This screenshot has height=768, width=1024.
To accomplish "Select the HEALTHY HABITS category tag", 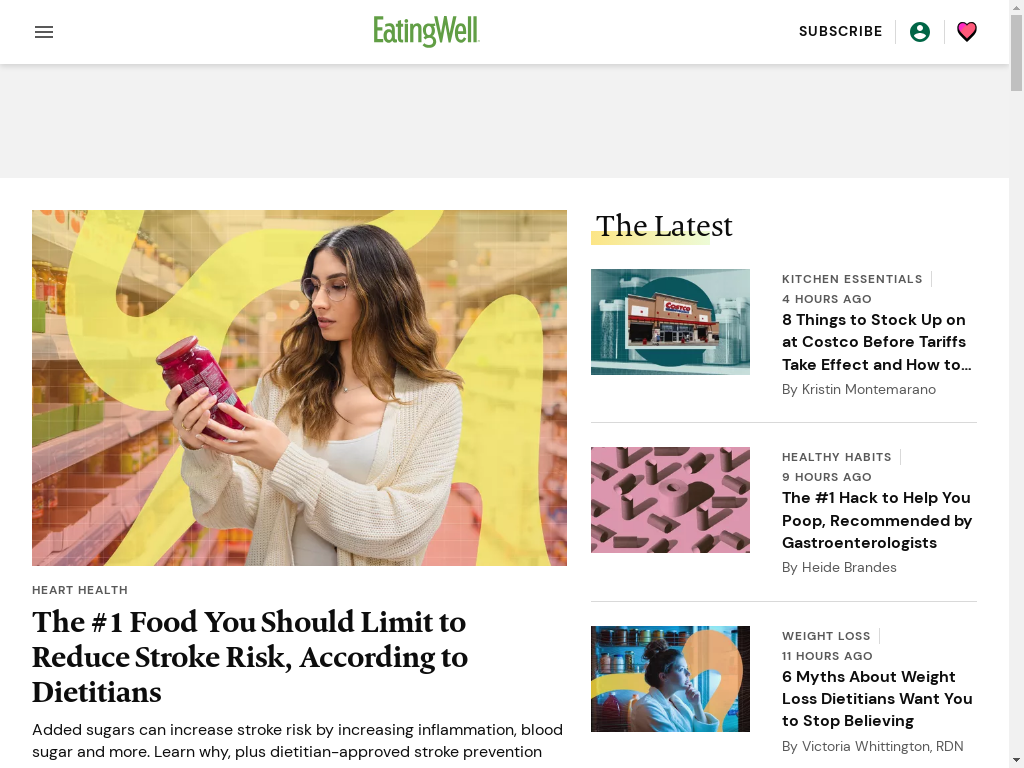I will coord(836,457).
